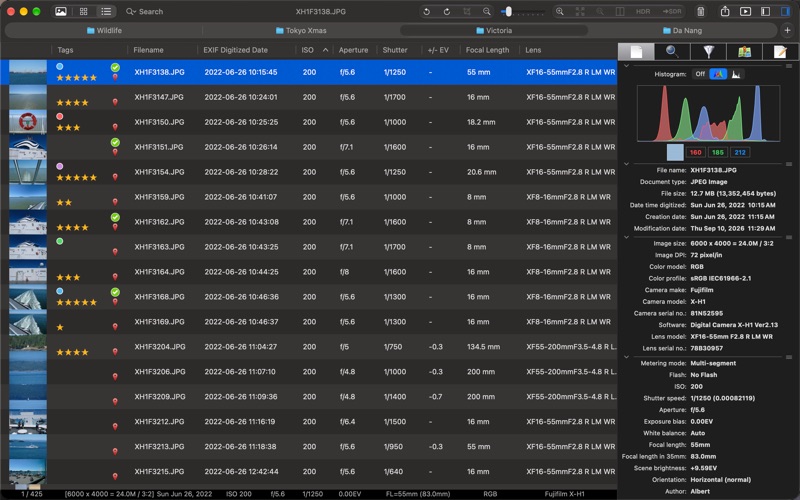Click the HDR toolbar button
The height and width of the screenshot is (500, 800).
pyautogui.click(x=643, y=11)
